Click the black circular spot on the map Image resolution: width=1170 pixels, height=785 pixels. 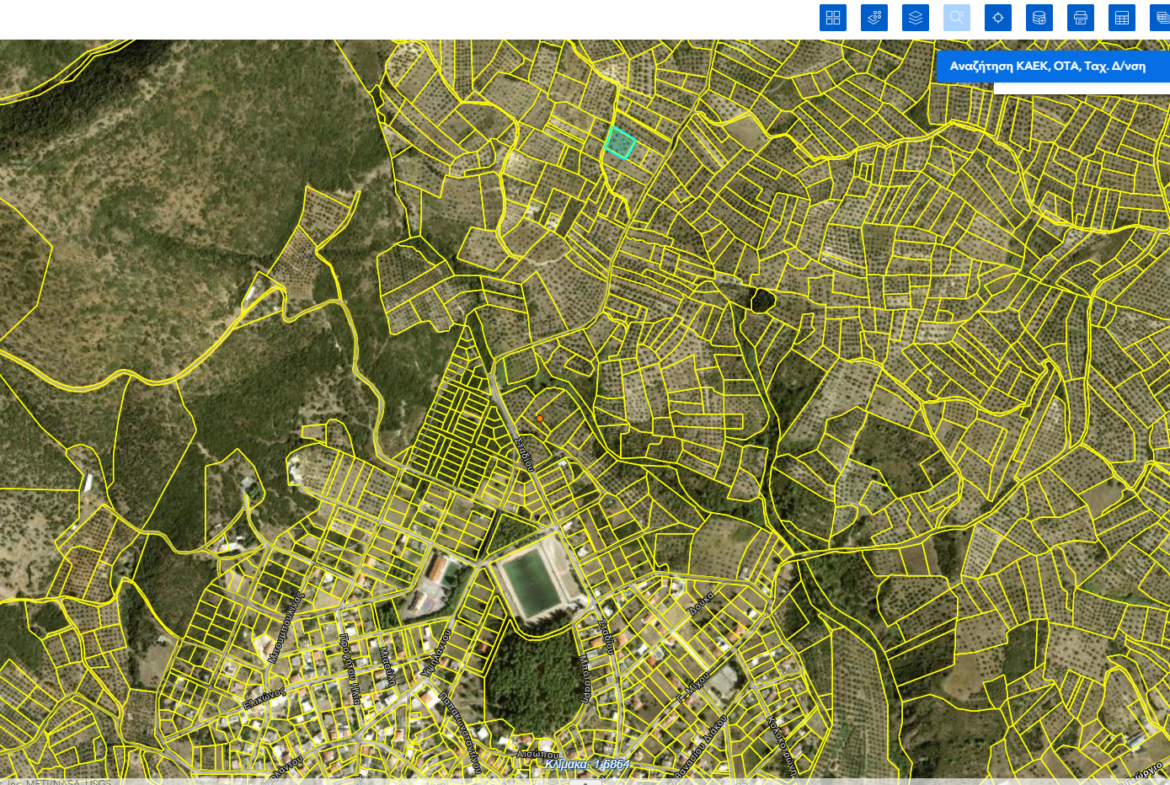[761, 300]
